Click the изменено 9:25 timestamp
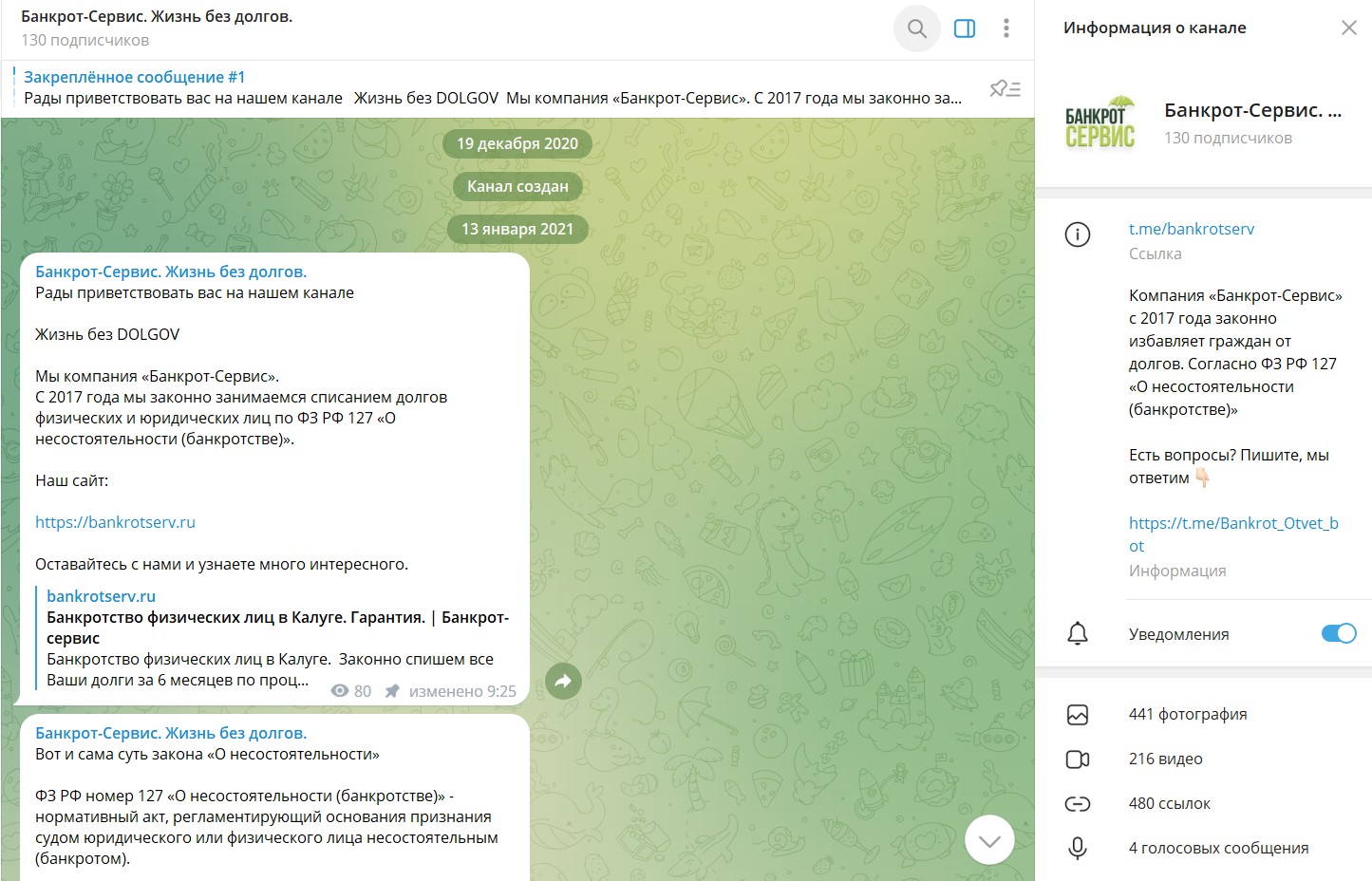Image resolution: width=1372 pixels, height=881 pixels. pyautogui.click(x=462, y=691)
